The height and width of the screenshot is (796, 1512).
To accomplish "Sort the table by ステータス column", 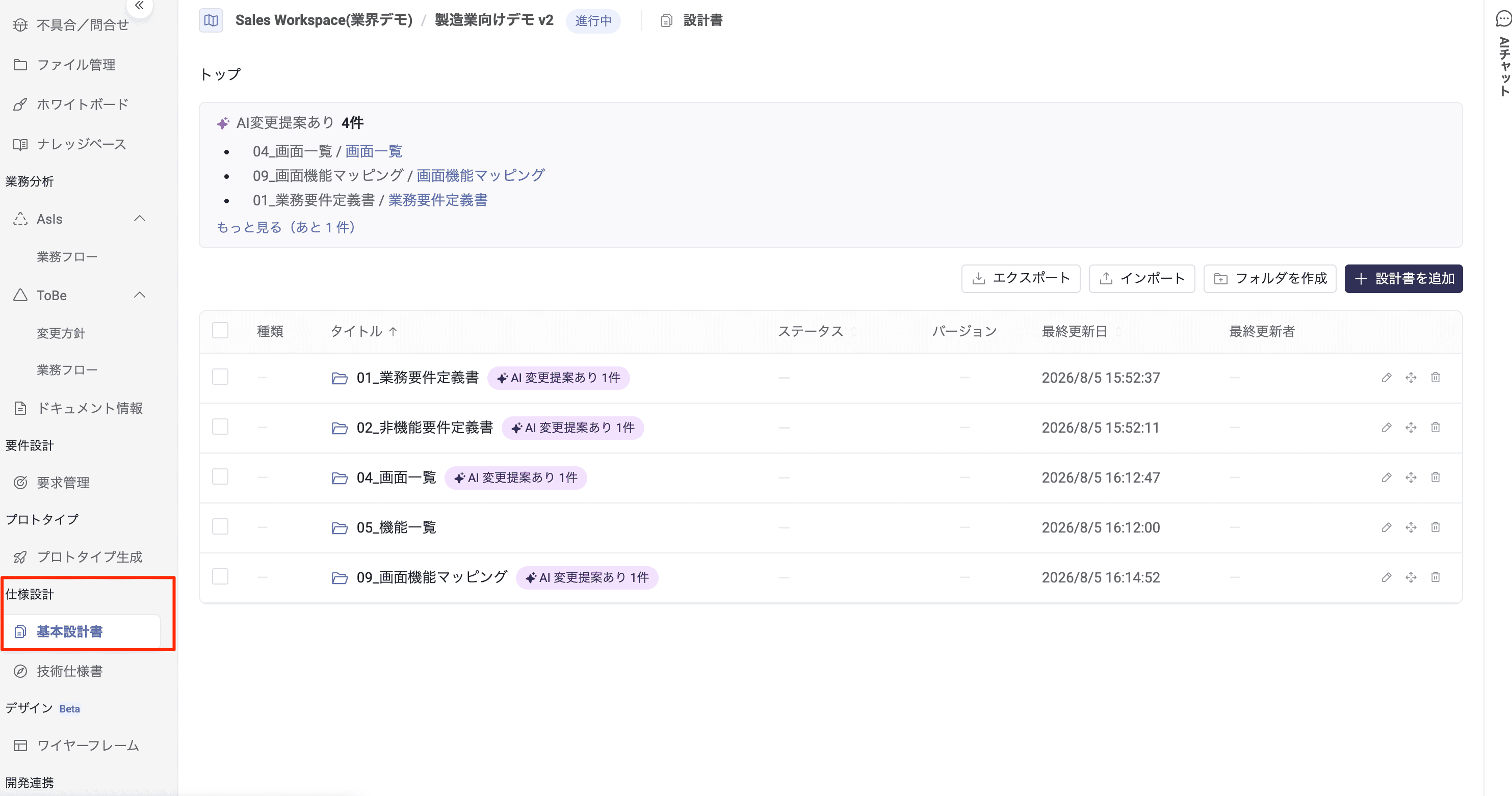I will 817,331.
